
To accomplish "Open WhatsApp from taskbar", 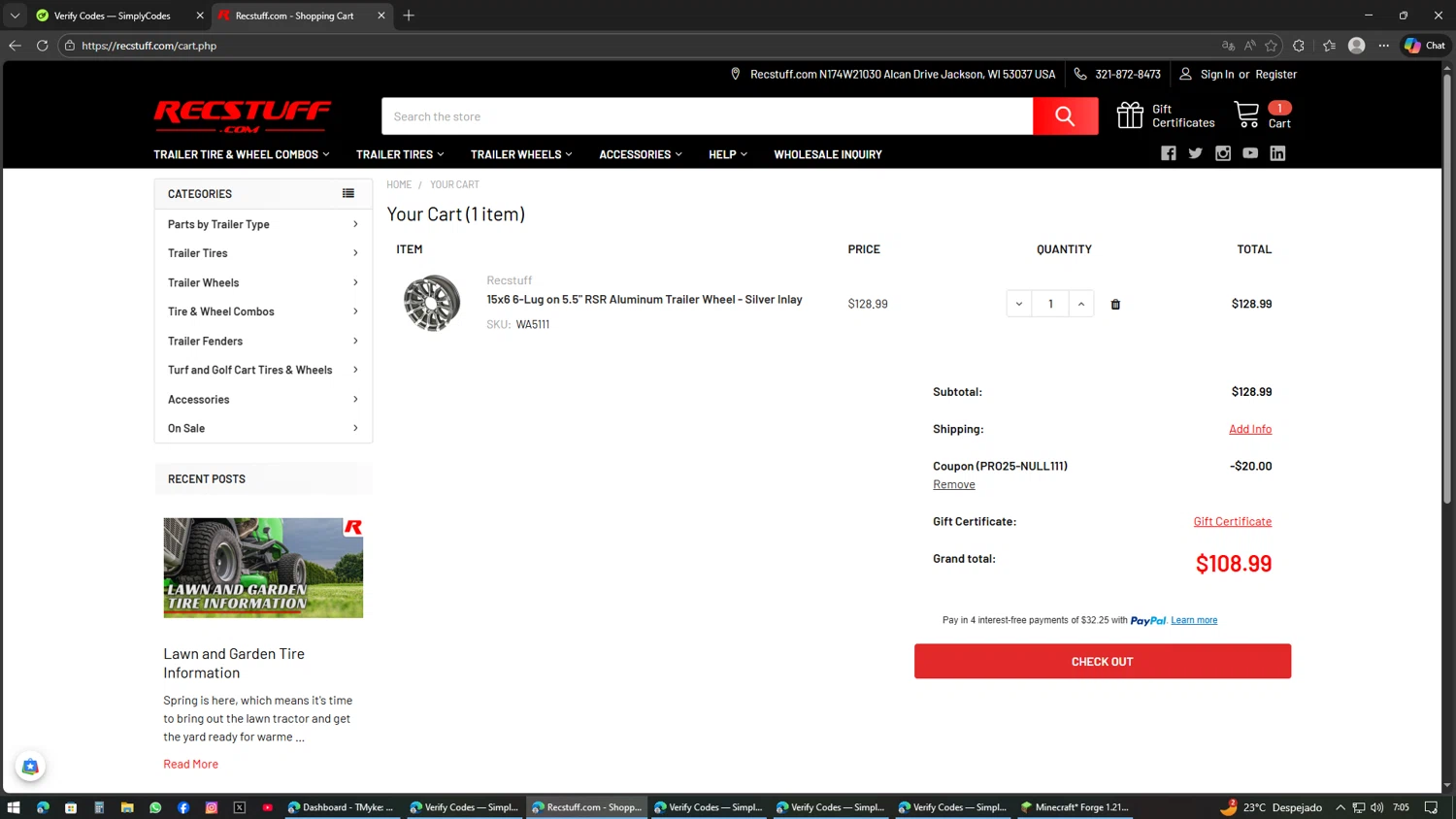I will coord(155,807).
